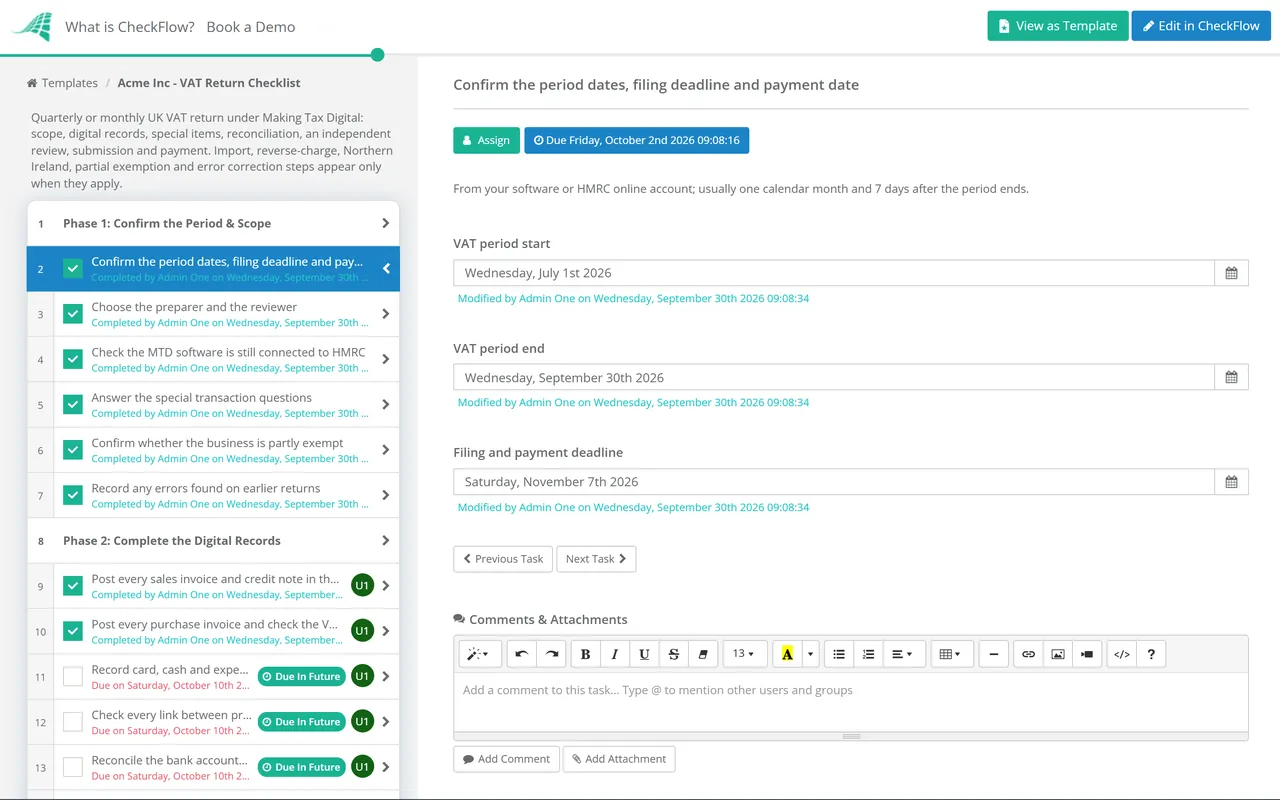The image size is (1280, 800).
Task: Click the Assign button
Action: pos(487,140)
